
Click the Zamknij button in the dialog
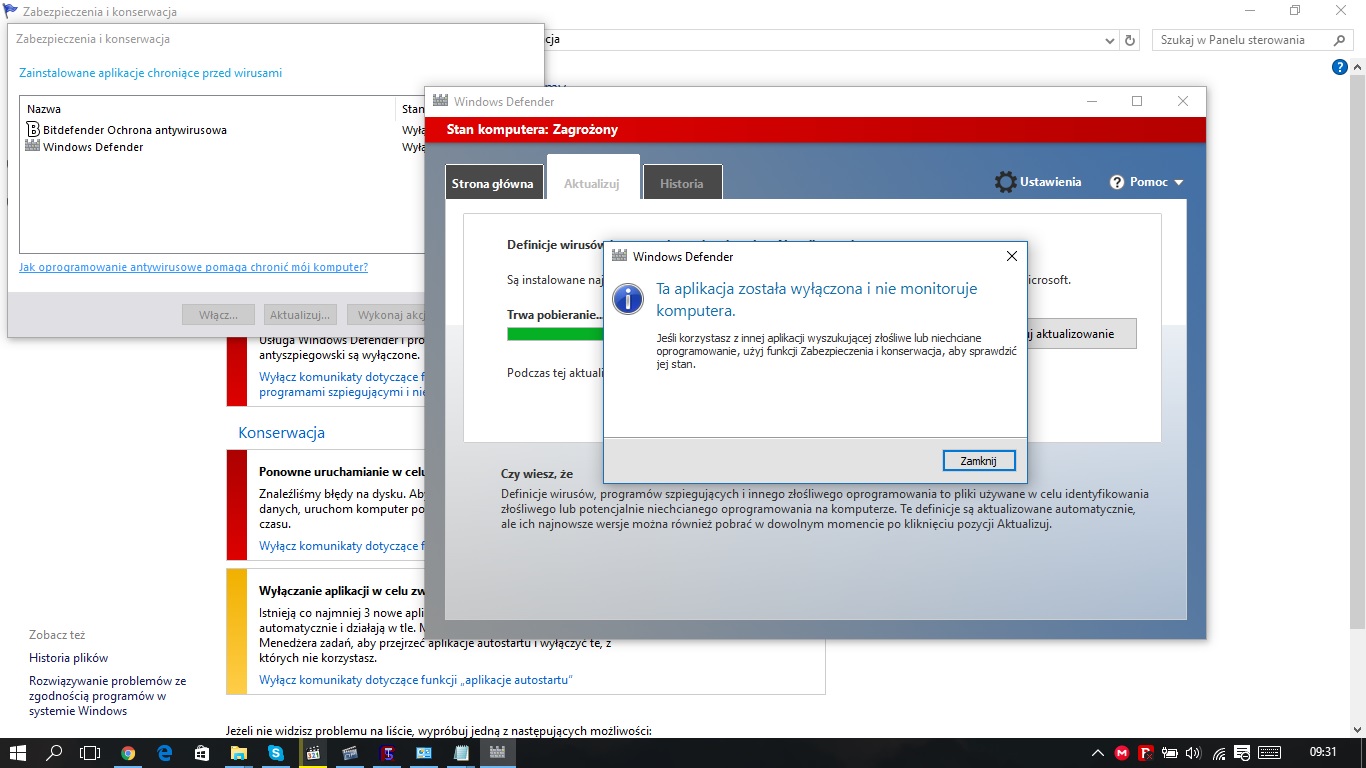coord(979,460)
